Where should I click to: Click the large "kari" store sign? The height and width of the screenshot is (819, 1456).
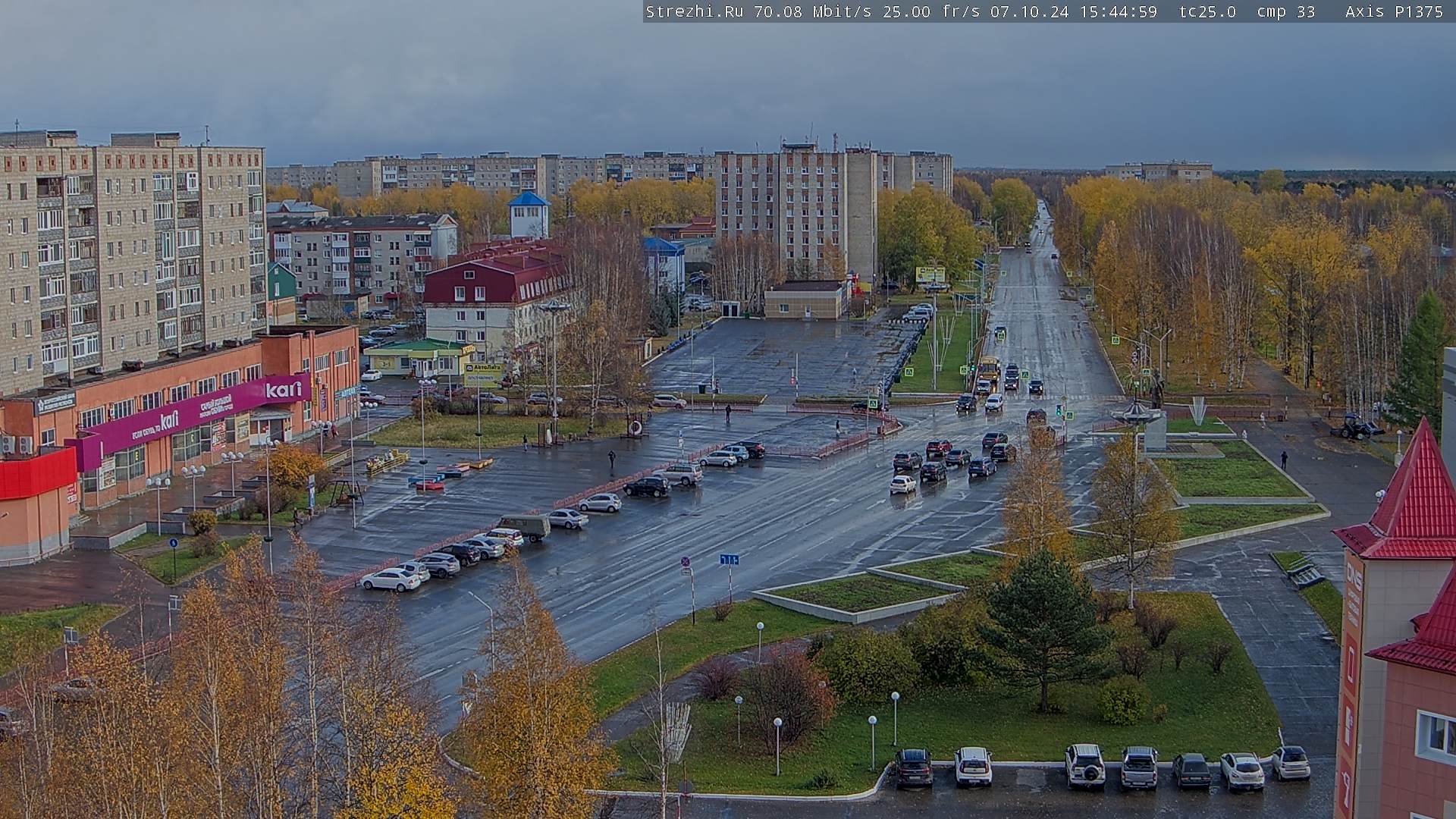click(284, 389)
